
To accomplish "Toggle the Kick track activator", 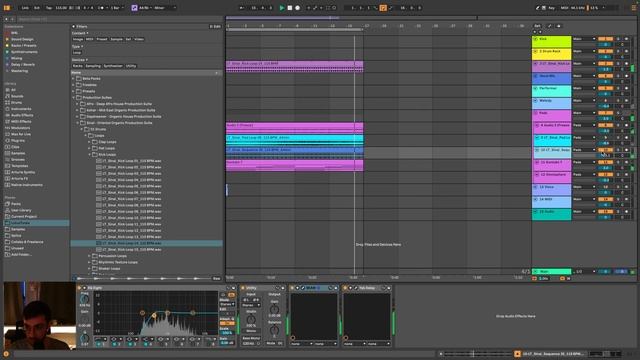I will (x=605, y=39).
